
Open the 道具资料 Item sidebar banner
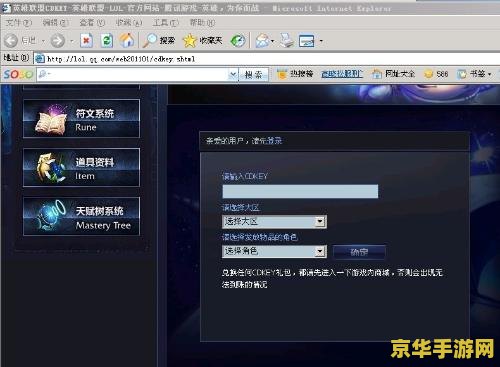(81, 167)
